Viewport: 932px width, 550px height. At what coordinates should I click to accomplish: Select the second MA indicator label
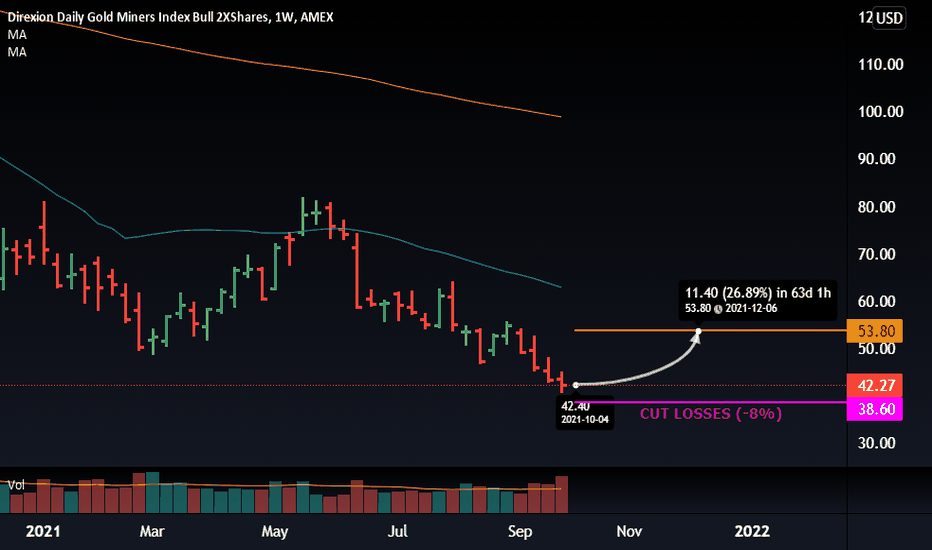(x=17, y=52)
